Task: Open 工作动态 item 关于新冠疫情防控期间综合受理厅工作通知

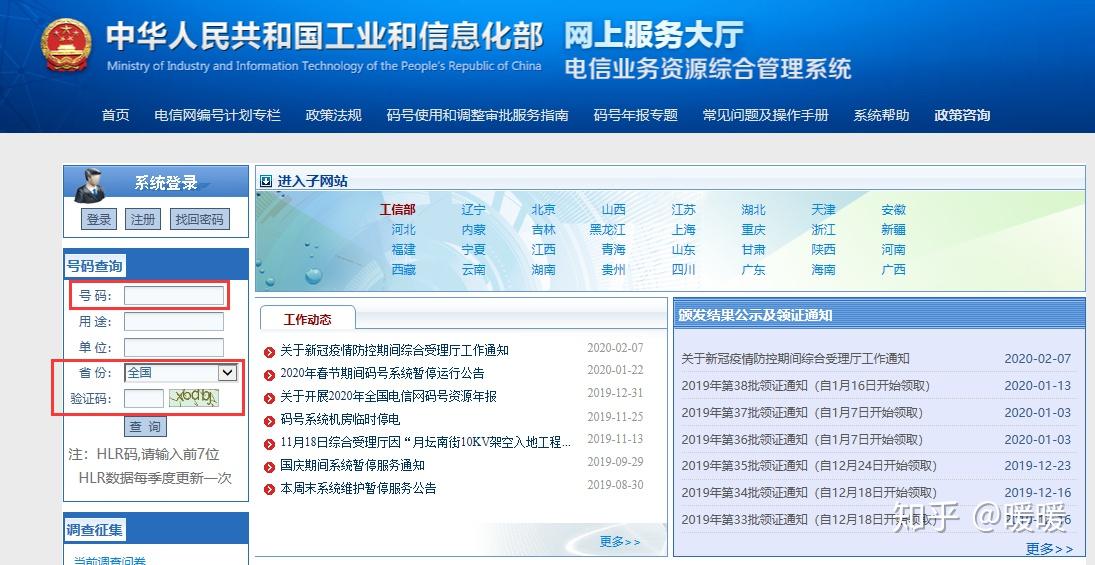Action: [395, 351]
